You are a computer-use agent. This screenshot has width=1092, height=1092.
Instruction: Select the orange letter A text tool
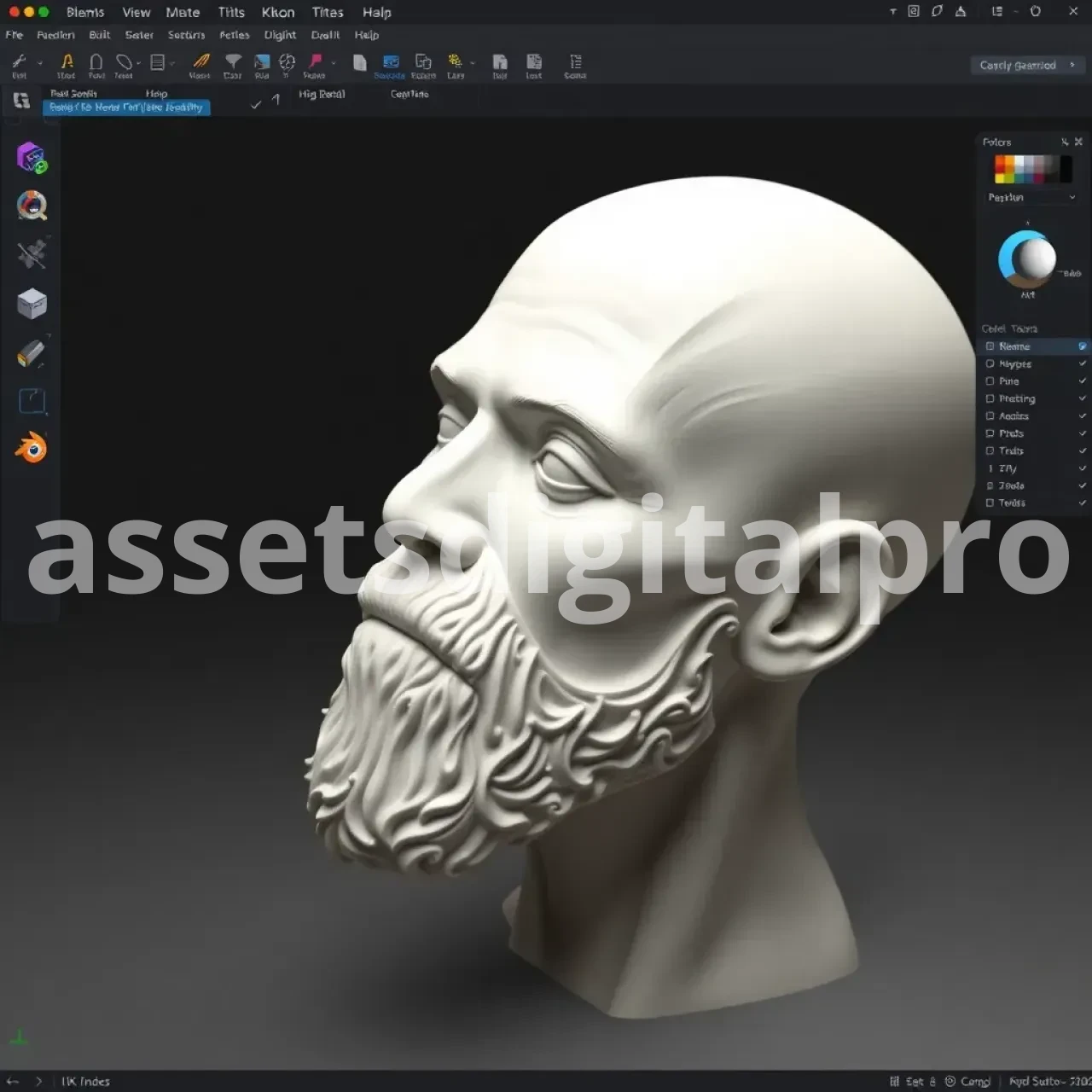67,61
